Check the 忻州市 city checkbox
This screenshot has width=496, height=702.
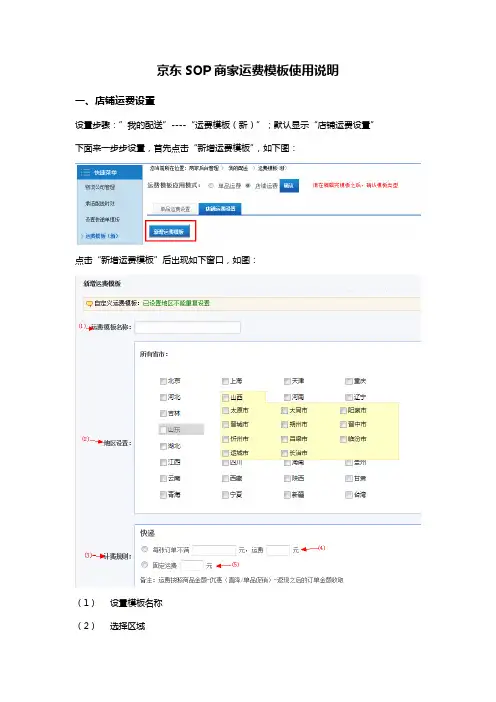pos(226,439)
